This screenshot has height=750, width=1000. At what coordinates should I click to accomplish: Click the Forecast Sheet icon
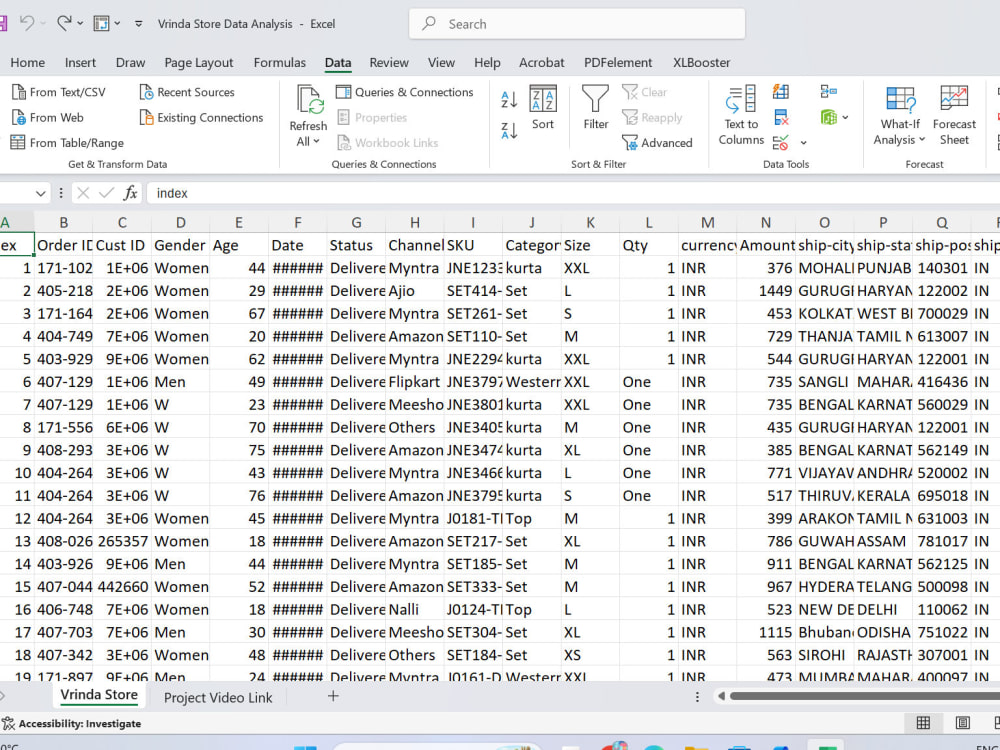954,115
